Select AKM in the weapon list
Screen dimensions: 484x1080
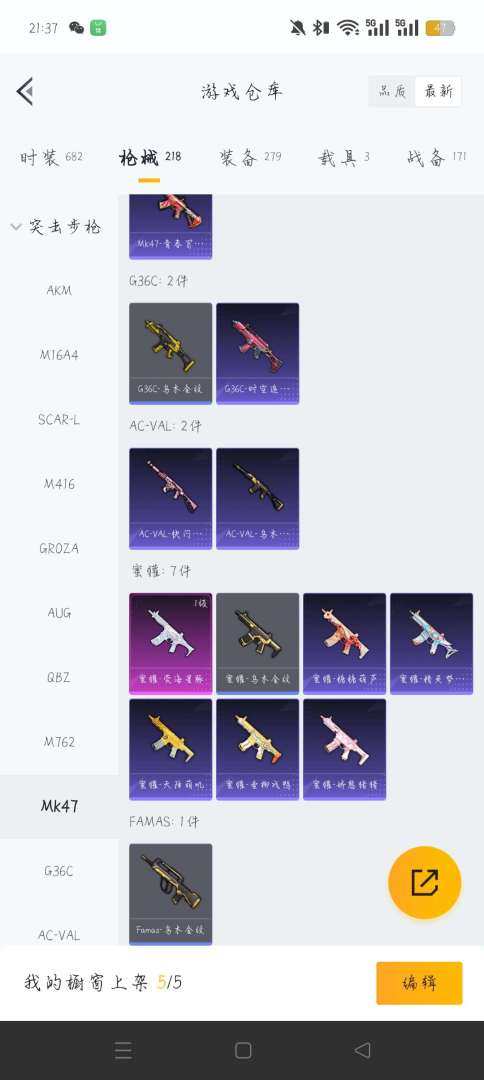click(x=59, y=291)
